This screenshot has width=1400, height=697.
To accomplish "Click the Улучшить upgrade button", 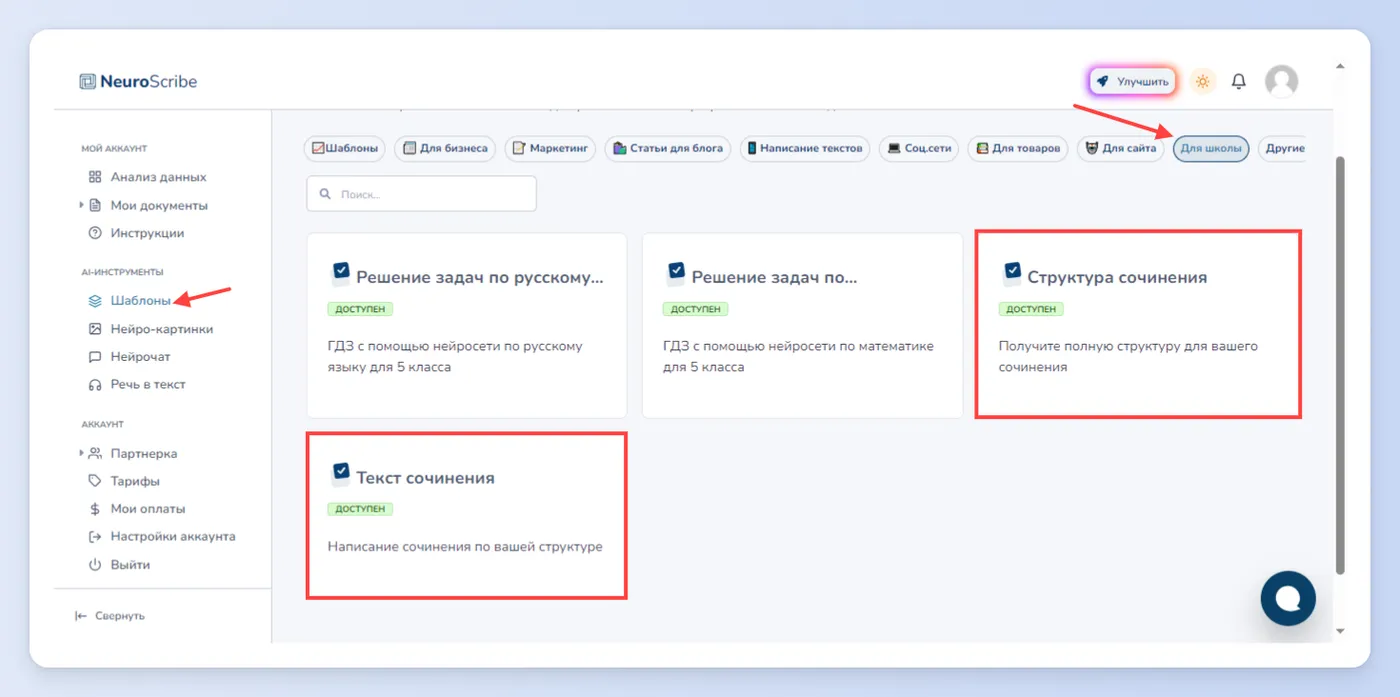I will [1133, 81].
